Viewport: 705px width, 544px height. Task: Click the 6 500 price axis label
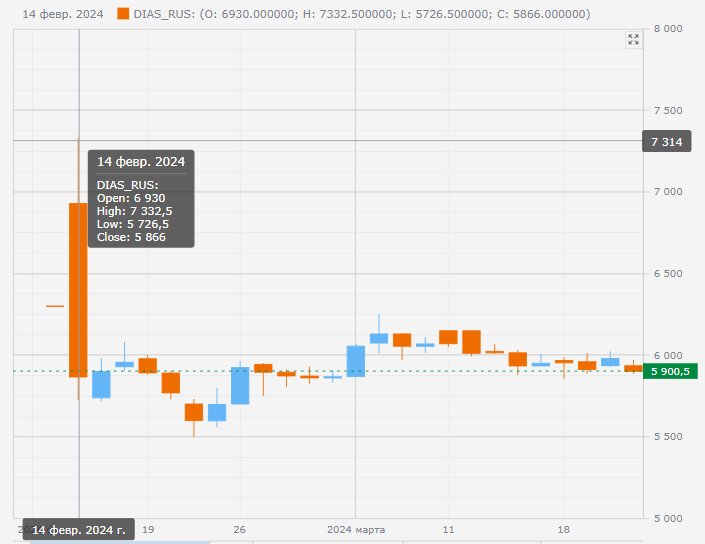(666, 274)
